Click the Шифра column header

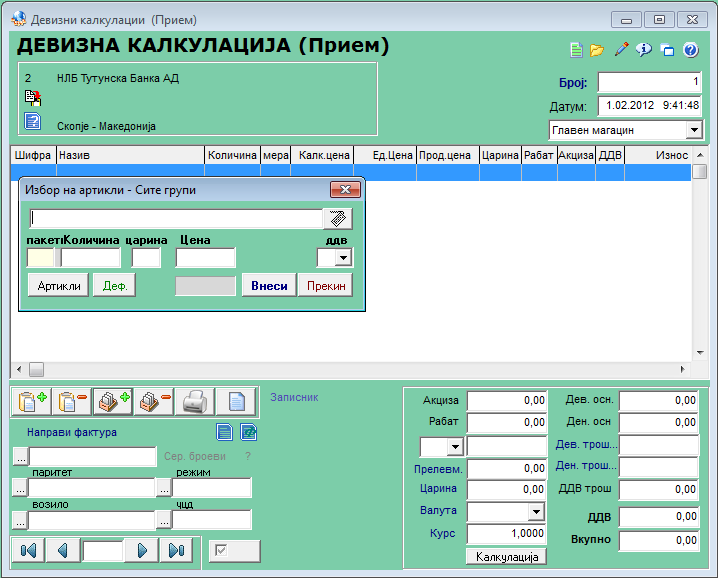click(x=33, y=155)
